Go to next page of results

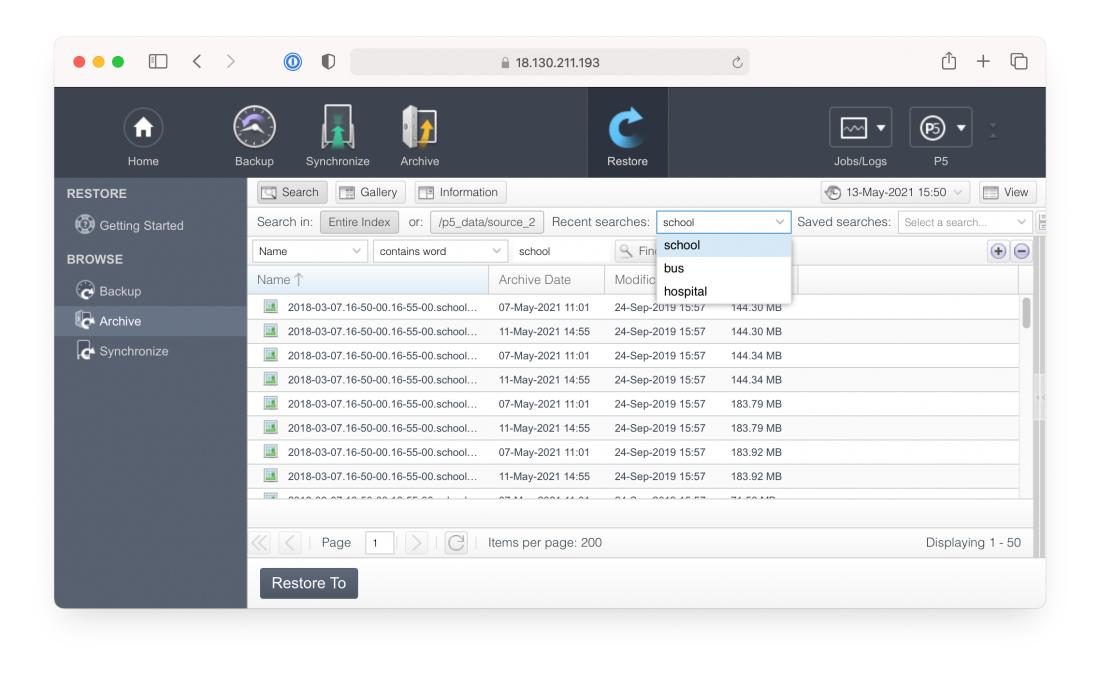[x=415, y=542]
